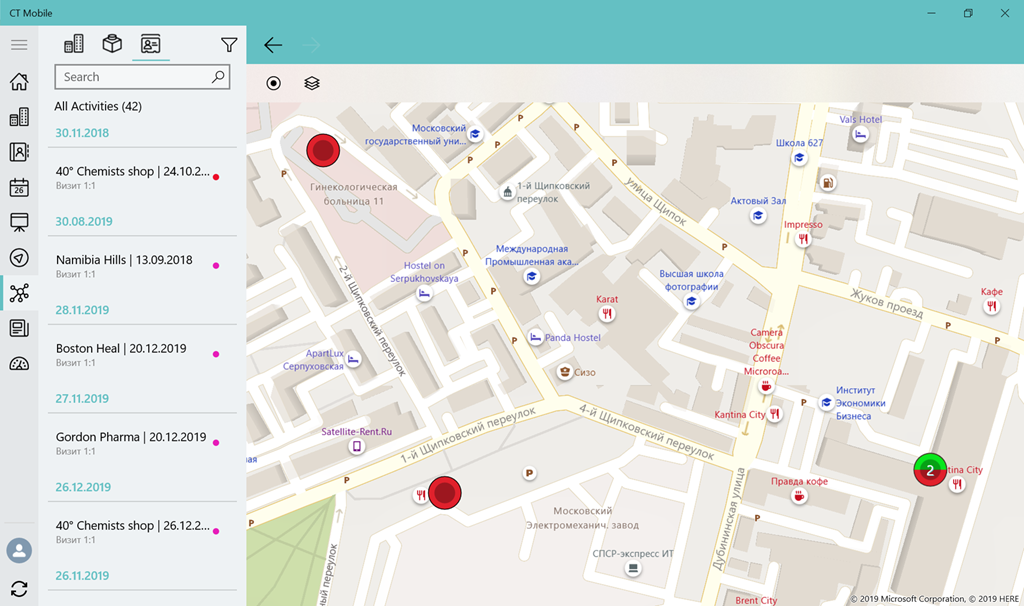Open the presentation board sidebar icon
This screenshot has height=606, width=1024.
pos(19,222)
